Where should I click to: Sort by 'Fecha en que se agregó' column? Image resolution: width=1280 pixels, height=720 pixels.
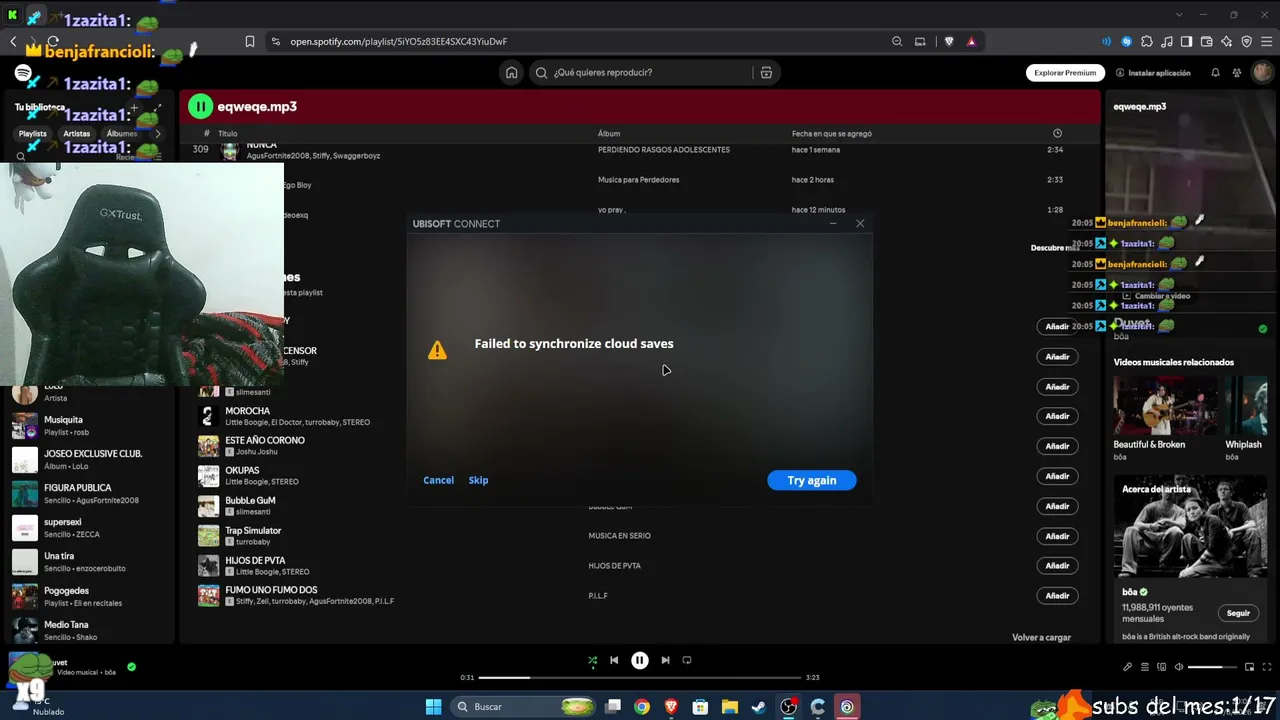(834, 133)
